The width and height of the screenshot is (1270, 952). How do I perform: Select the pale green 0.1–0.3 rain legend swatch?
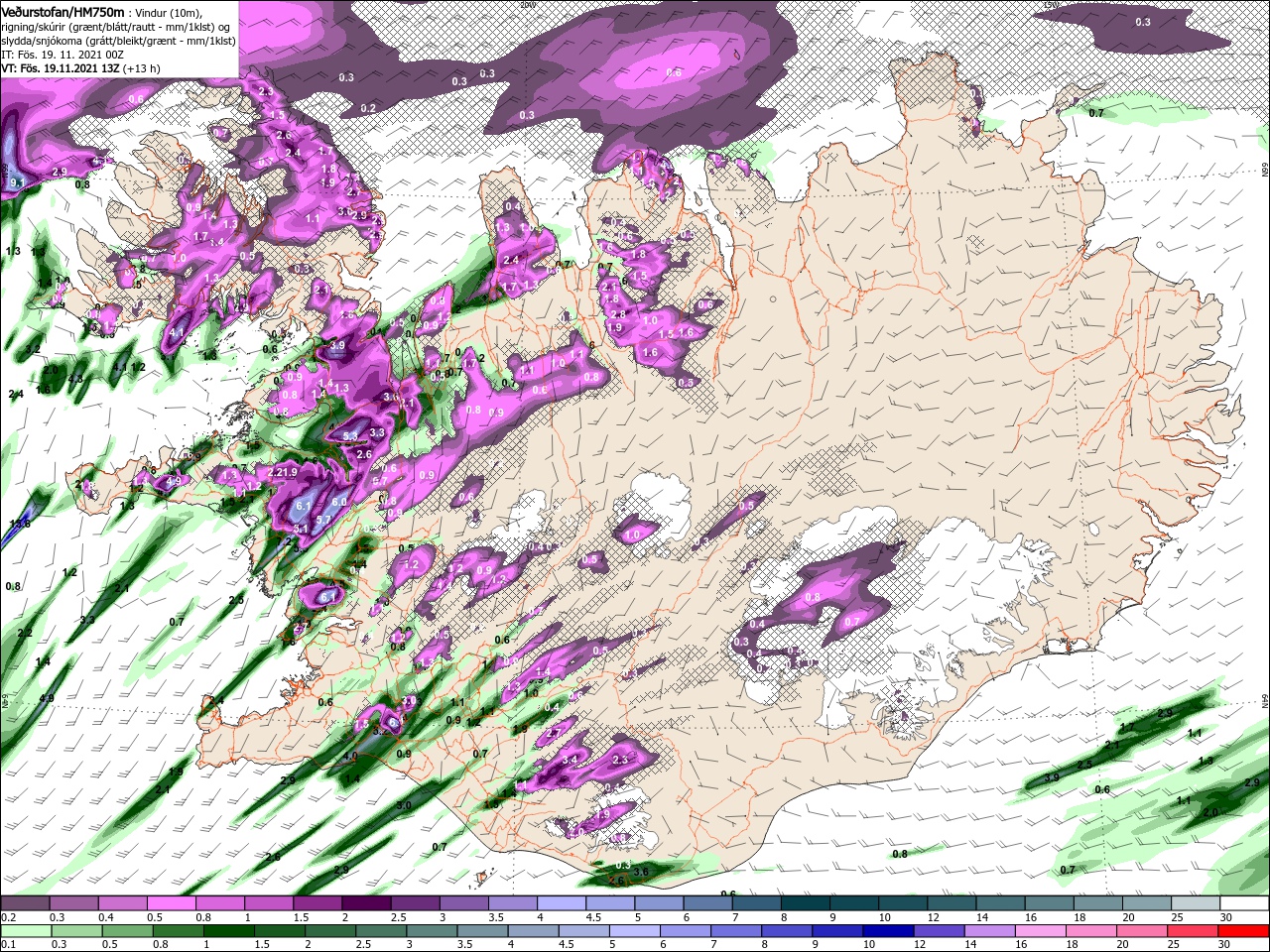(24, 931)
